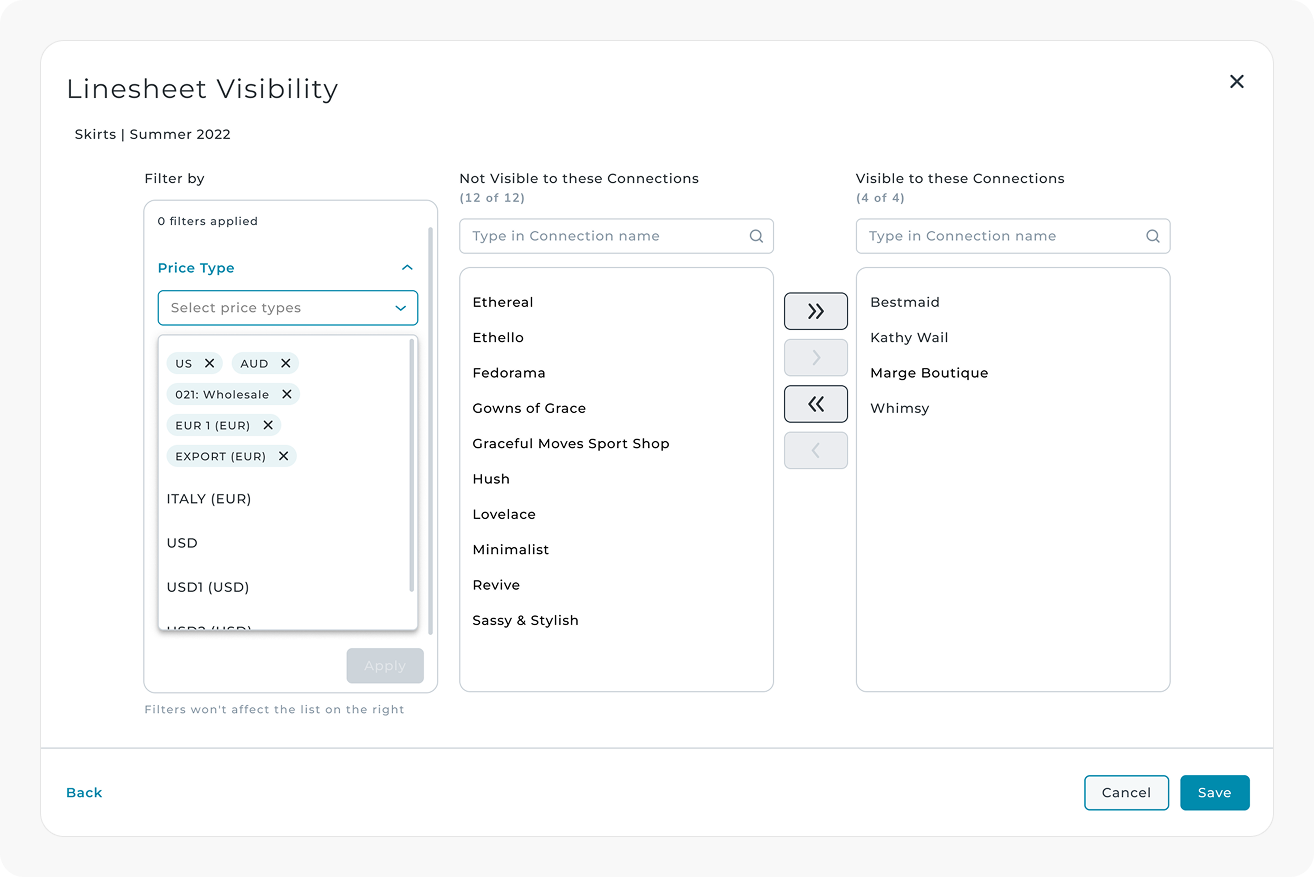Choose ITALY (EUR) from price types
This screenshot has height=877, width=1314.
[x=209, y=499]
